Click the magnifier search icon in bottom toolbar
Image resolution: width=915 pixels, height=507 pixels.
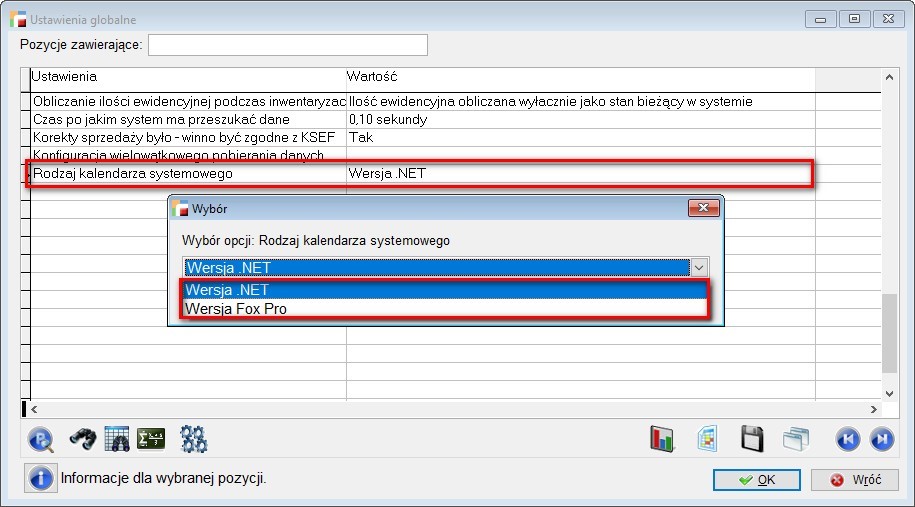pyautogui.click(x=41, y=438)
